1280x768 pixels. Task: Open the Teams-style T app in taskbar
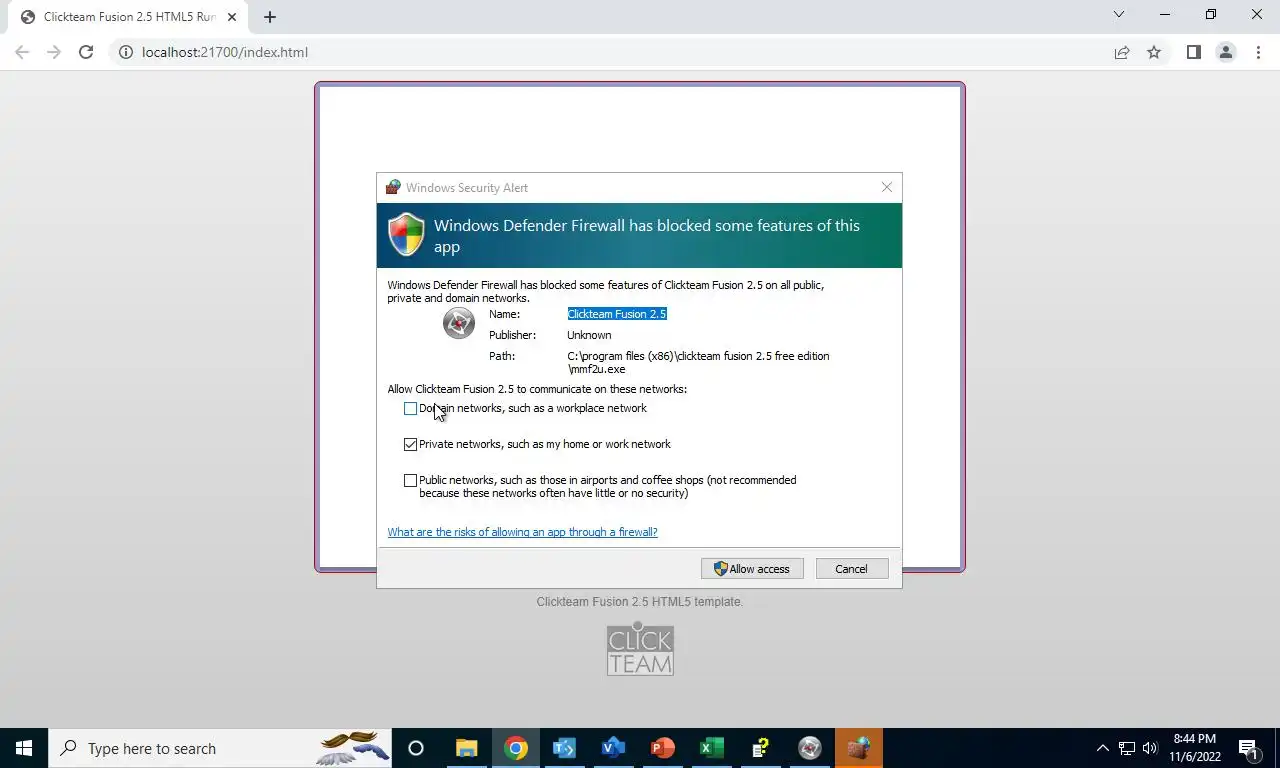click(x=564, y=748)
